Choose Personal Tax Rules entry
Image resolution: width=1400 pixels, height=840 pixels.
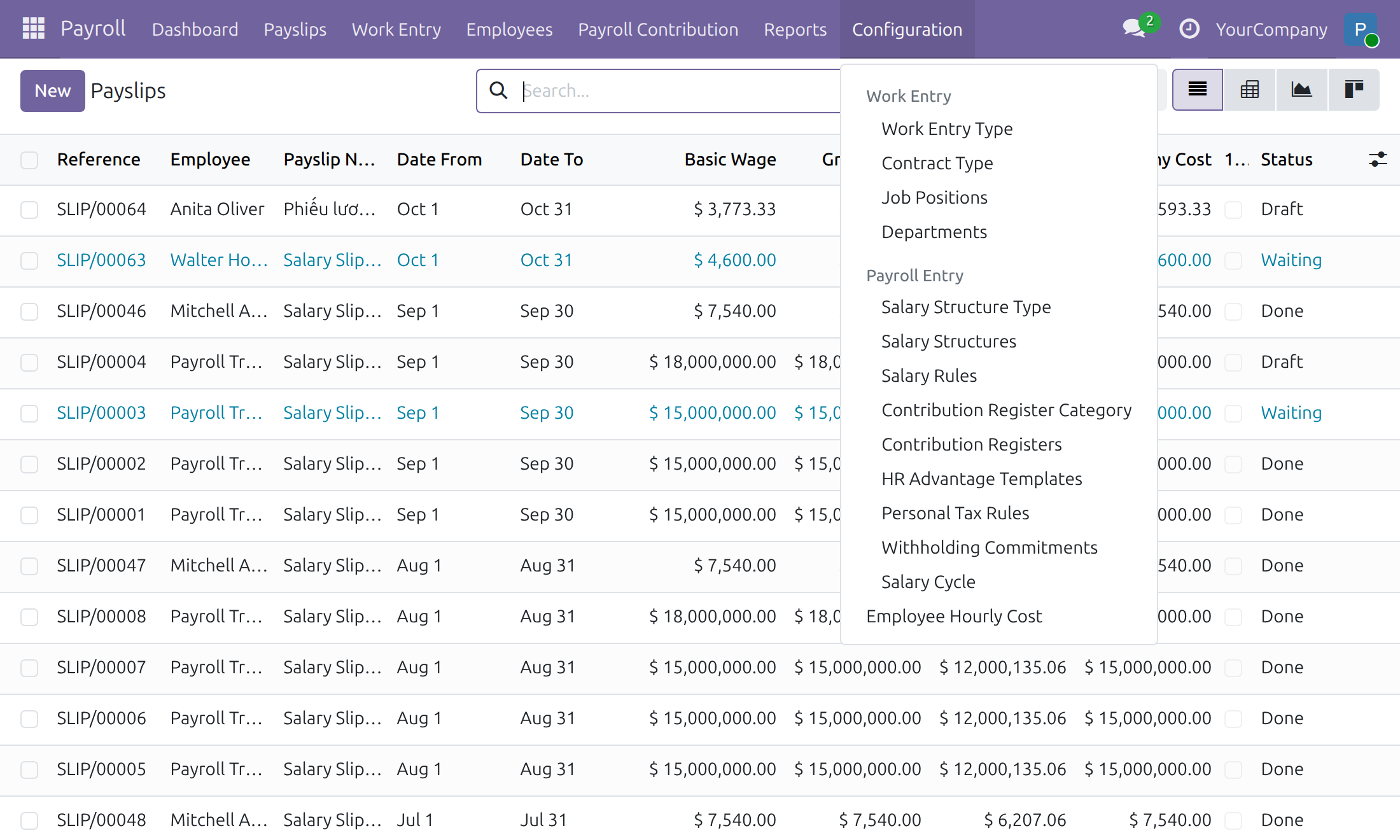[955, 513]
